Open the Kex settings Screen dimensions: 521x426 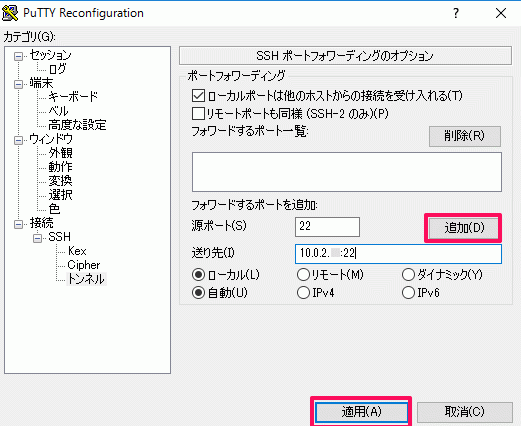coord(77,251)
